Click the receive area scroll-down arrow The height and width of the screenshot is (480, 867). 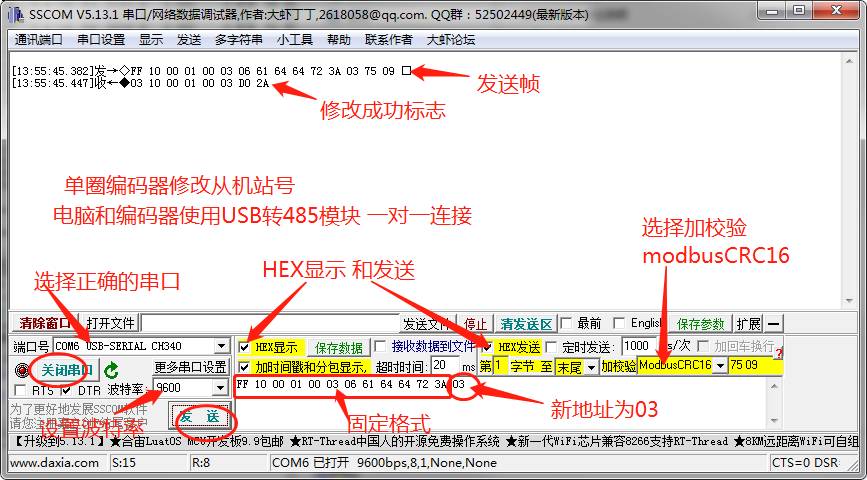[850, 301]
